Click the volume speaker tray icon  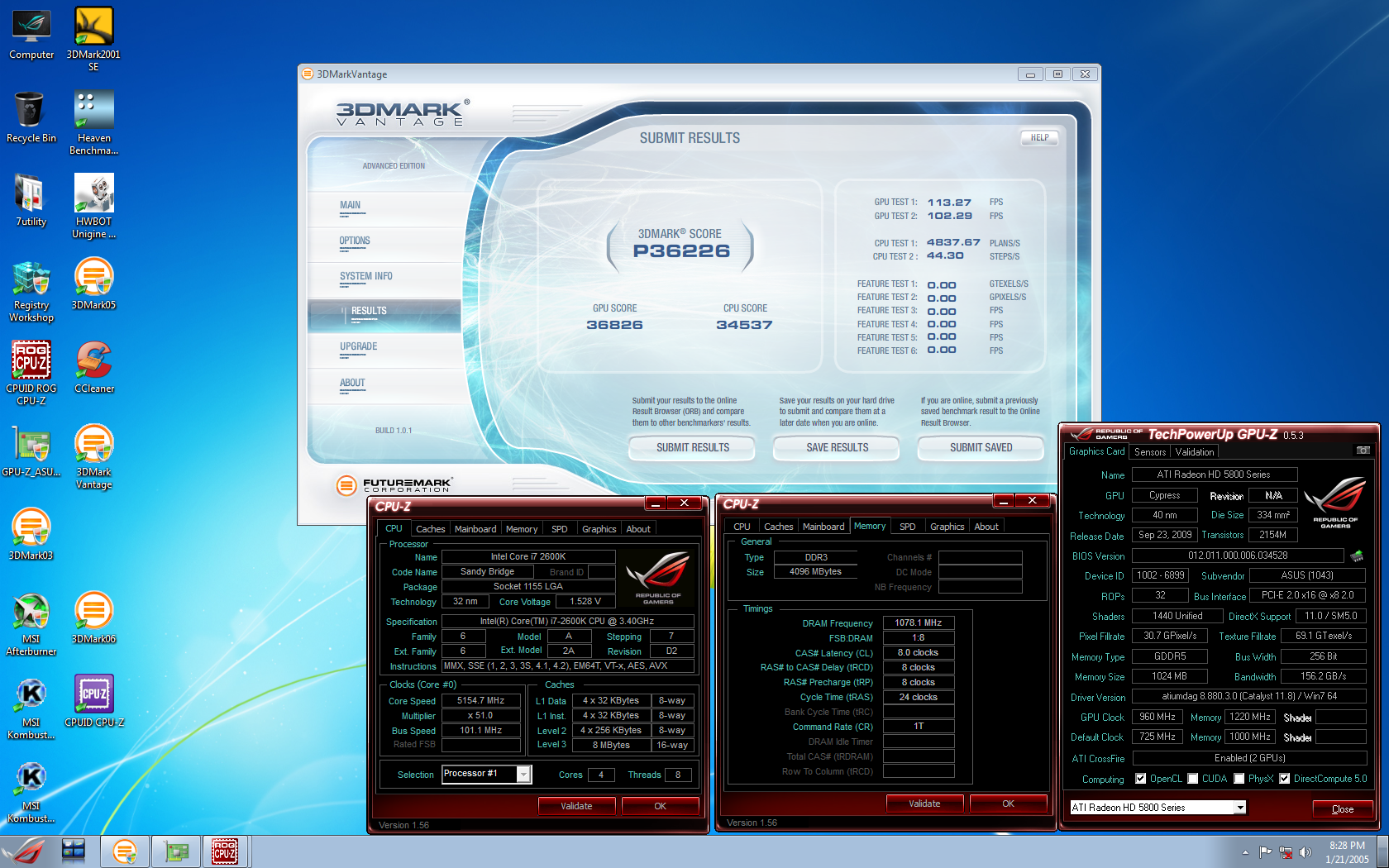pos(1305,852)
